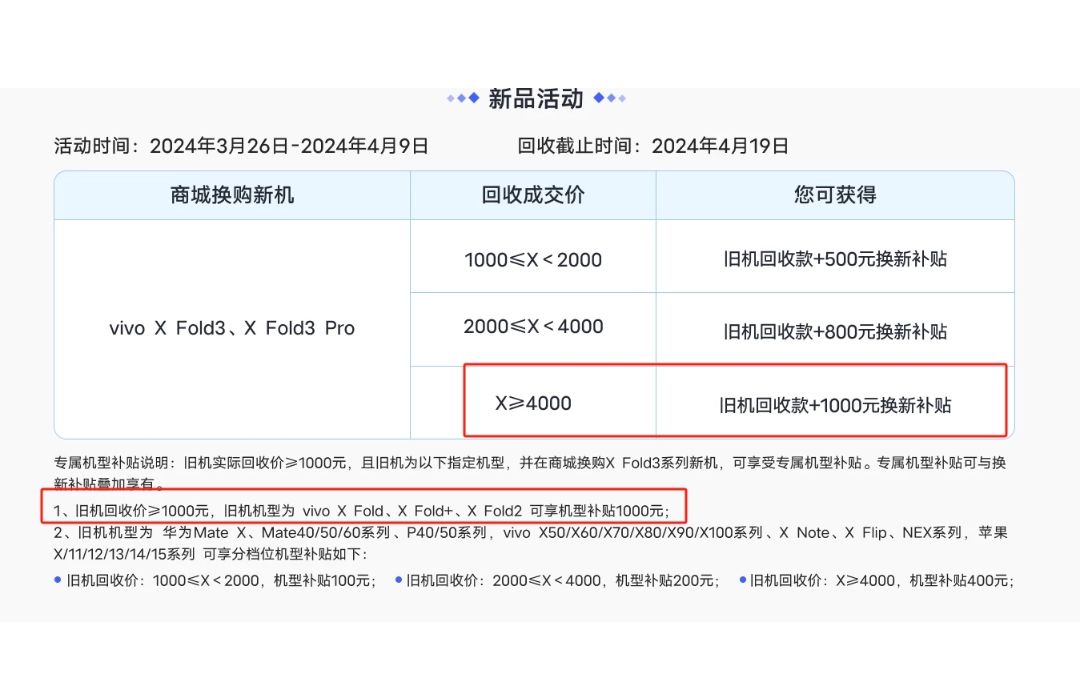Click bullet 机型补贴400元 tier
This screenshot has height=674, width=1080.
click(876, 581)
